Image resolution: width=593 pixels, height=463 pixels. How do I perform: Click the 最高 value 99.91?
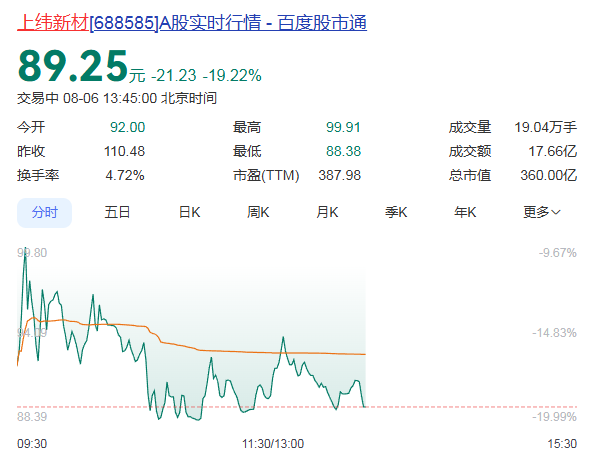coord(343,127)
